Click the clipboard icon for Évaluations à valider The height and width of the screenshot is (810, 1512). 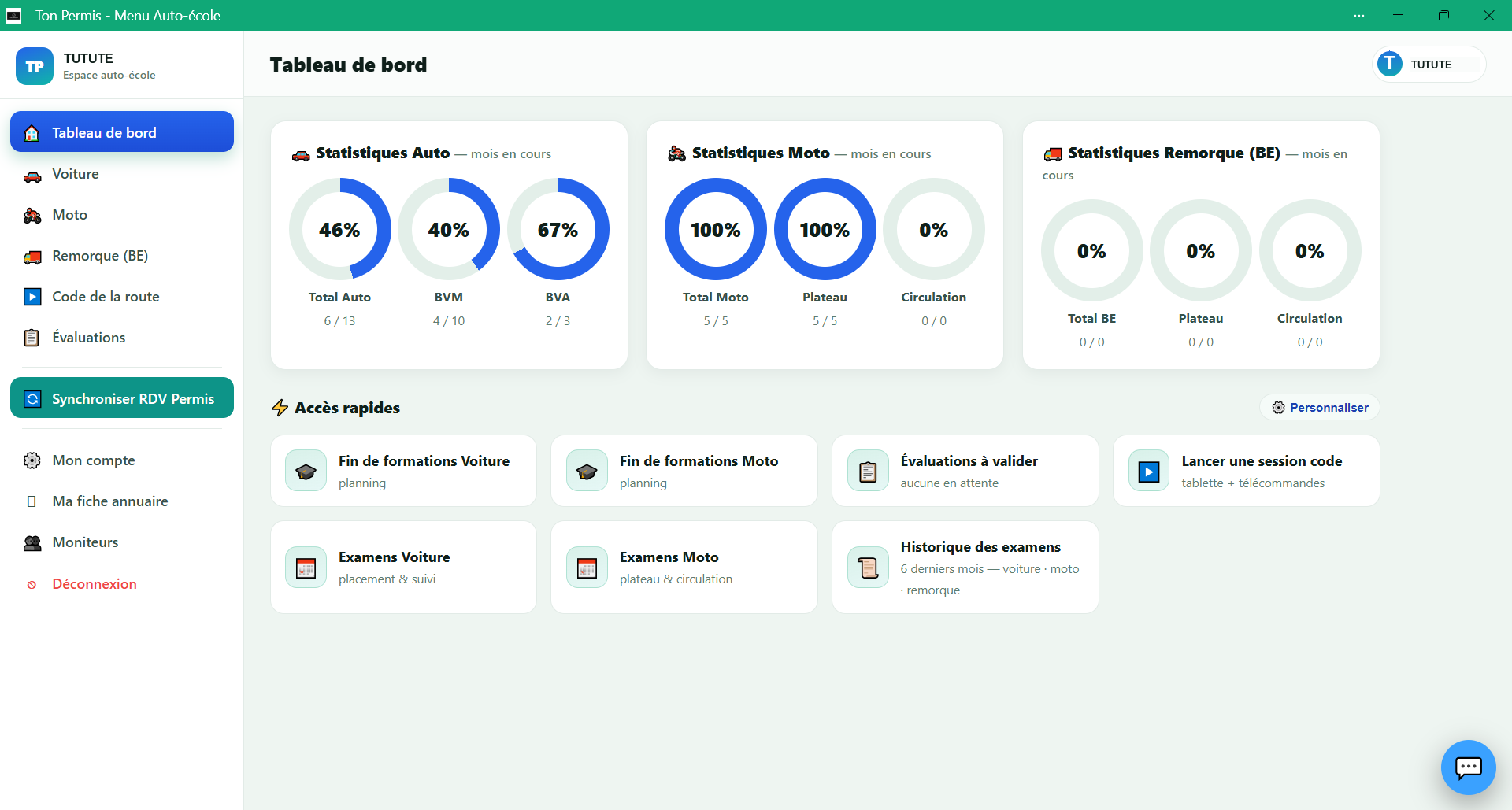pos(868,471)
